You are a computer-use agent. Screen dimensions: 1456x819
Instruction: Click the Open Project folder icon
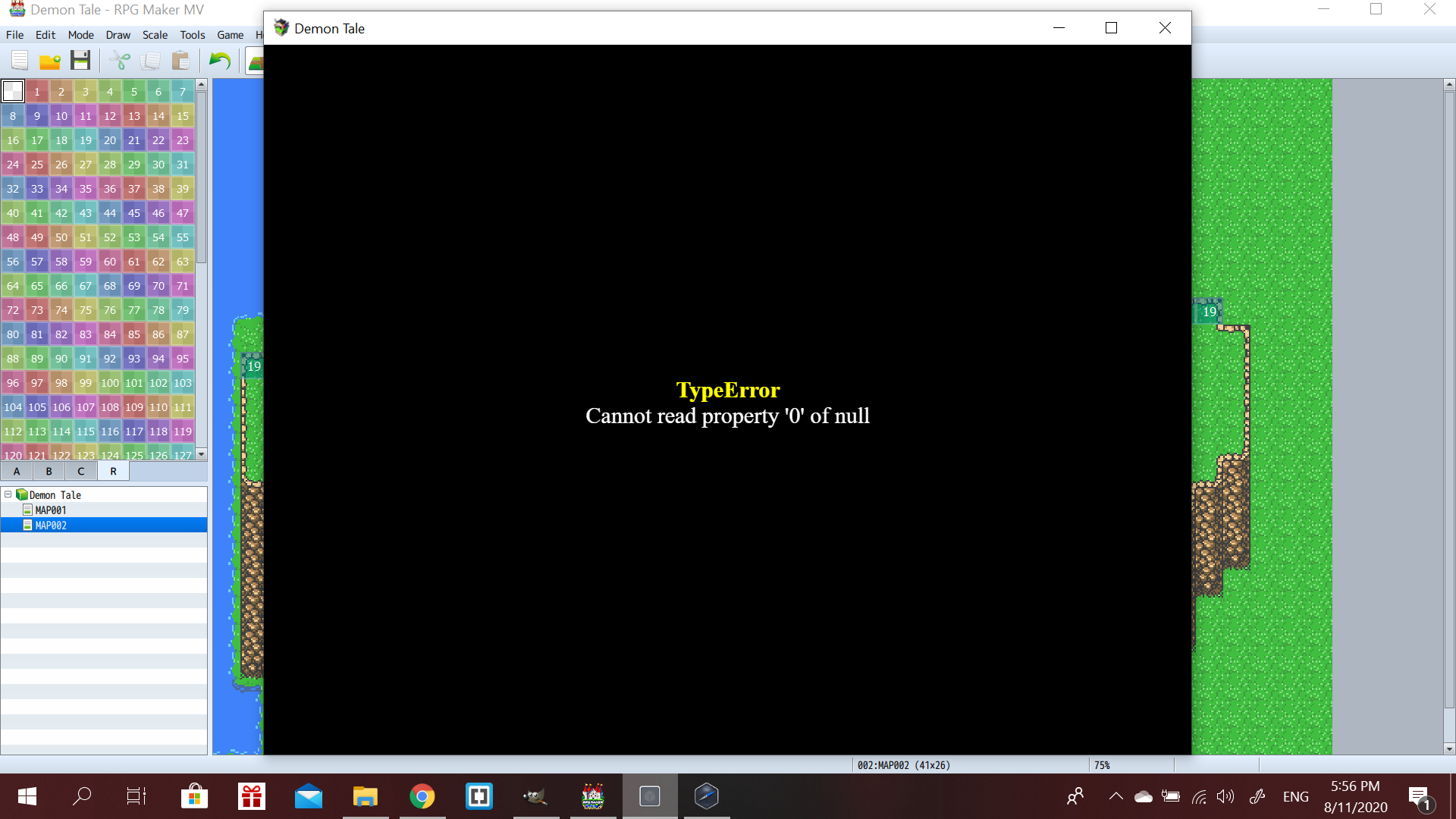50,60
